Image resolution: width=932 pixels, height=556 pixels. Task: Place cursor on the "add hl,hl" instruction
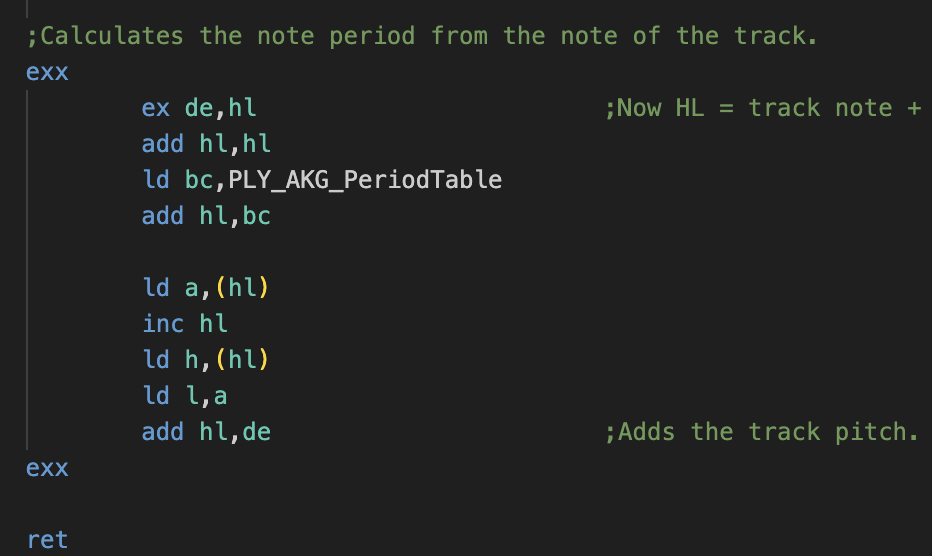tap(206, 144)
